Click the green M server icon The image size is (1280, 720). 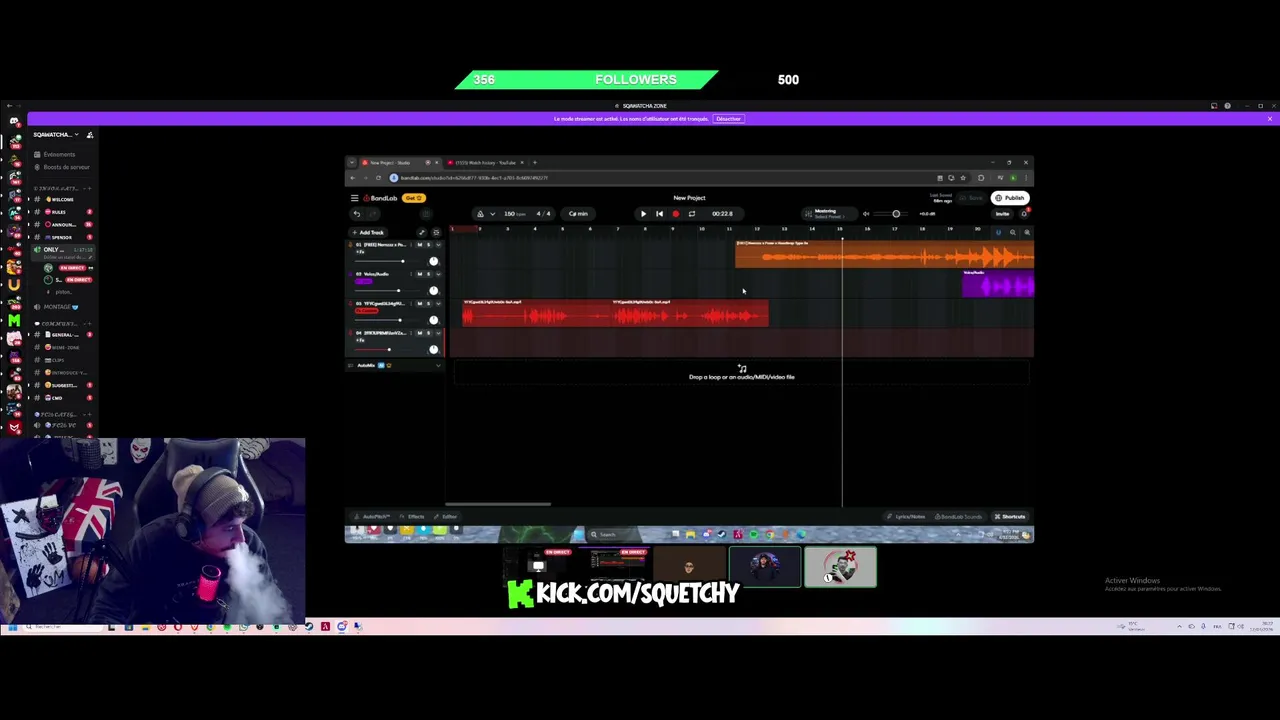click(x=14, y=321)
